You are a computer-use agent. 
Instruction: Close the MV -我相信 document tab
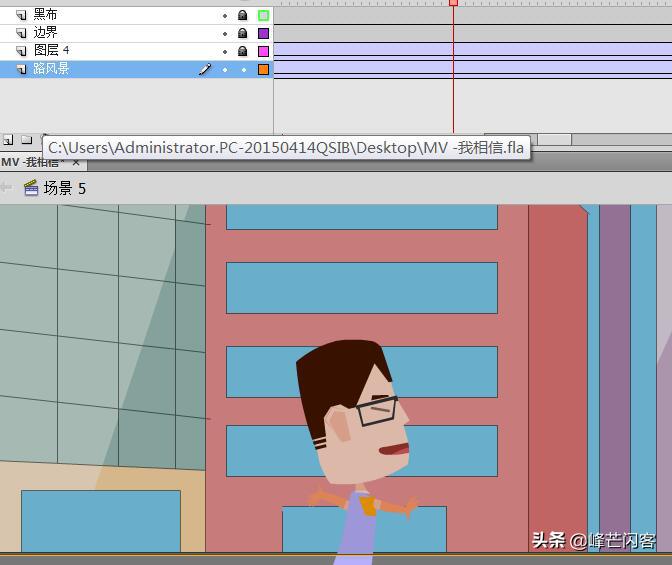tap(76, 162)
